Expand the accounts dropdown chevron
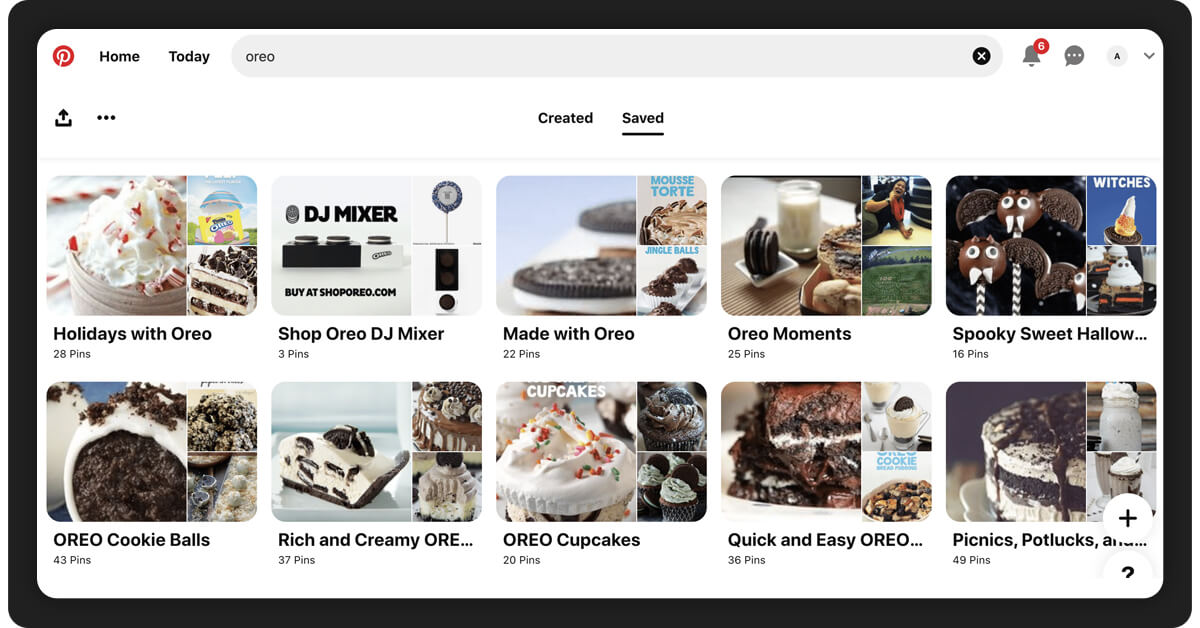 coord(1149,56)
